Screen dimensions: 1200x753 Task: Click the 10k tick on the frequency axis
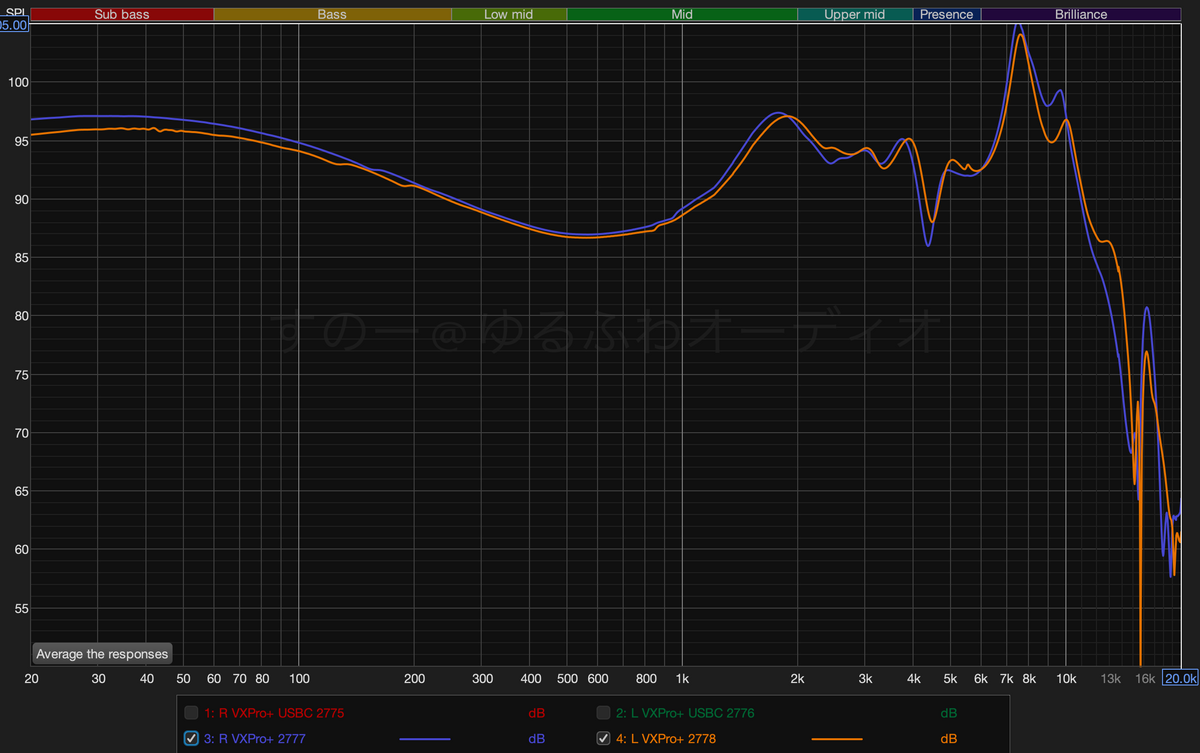pos(1066,679)
